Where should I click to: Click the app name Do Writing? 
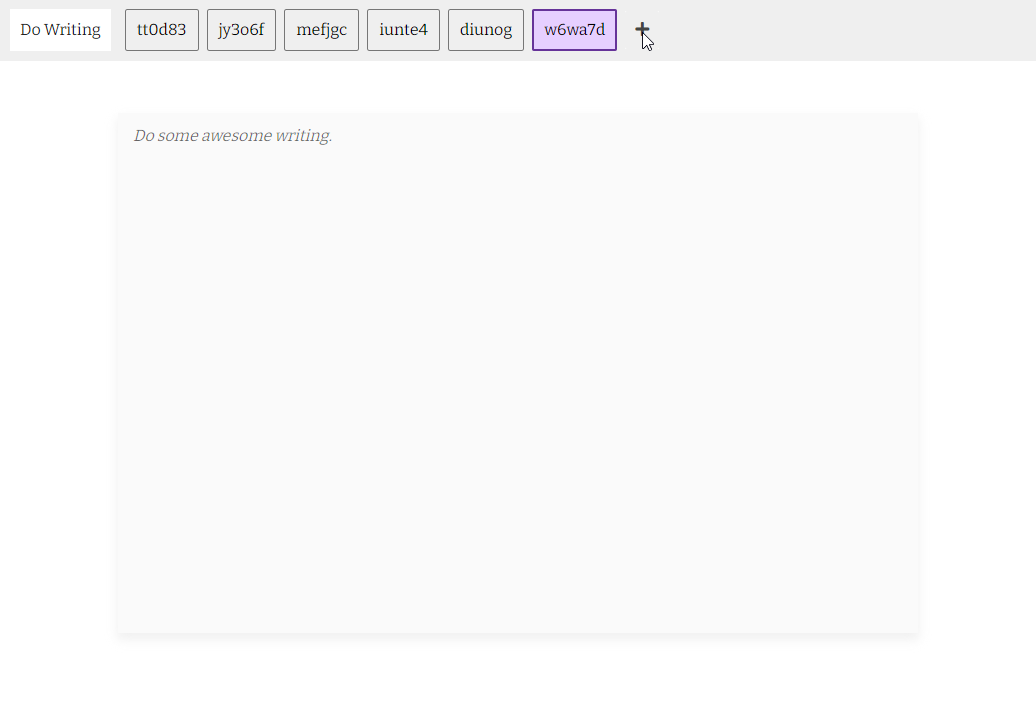pos(59,29)
